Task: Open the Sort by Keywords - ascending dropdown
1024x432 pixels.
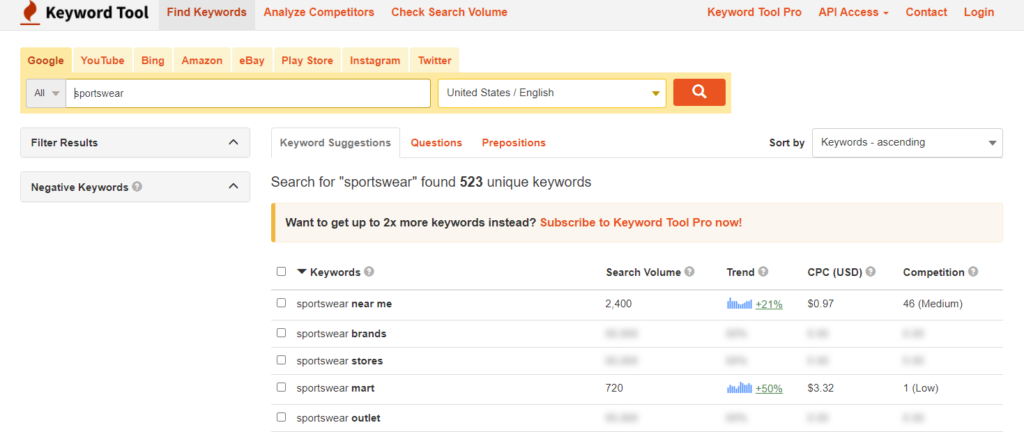Action: 907,142
